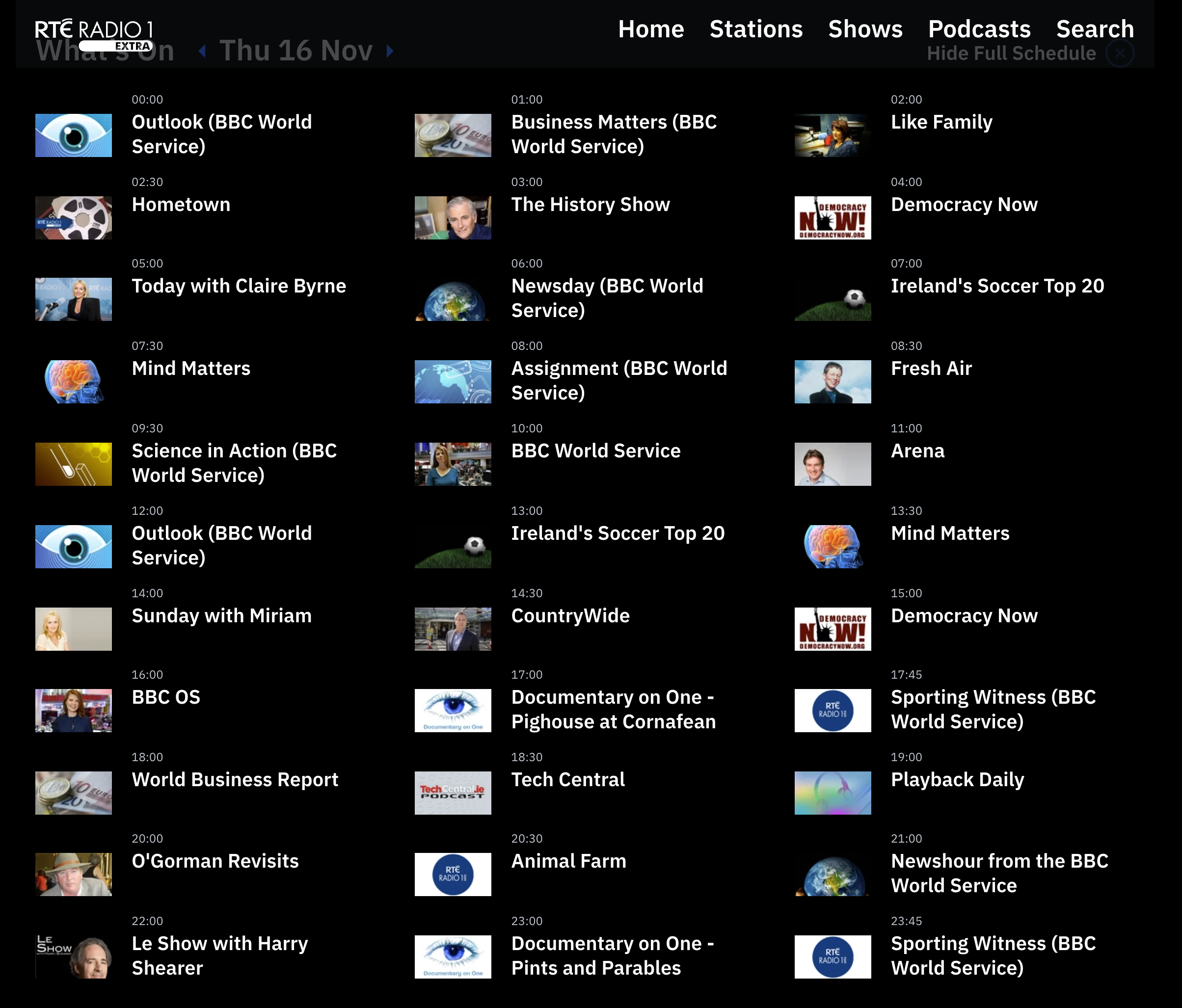This screenshot has height=1008, width=1182.
Task: Go to next day arrow
Action: tap(390, 52)
